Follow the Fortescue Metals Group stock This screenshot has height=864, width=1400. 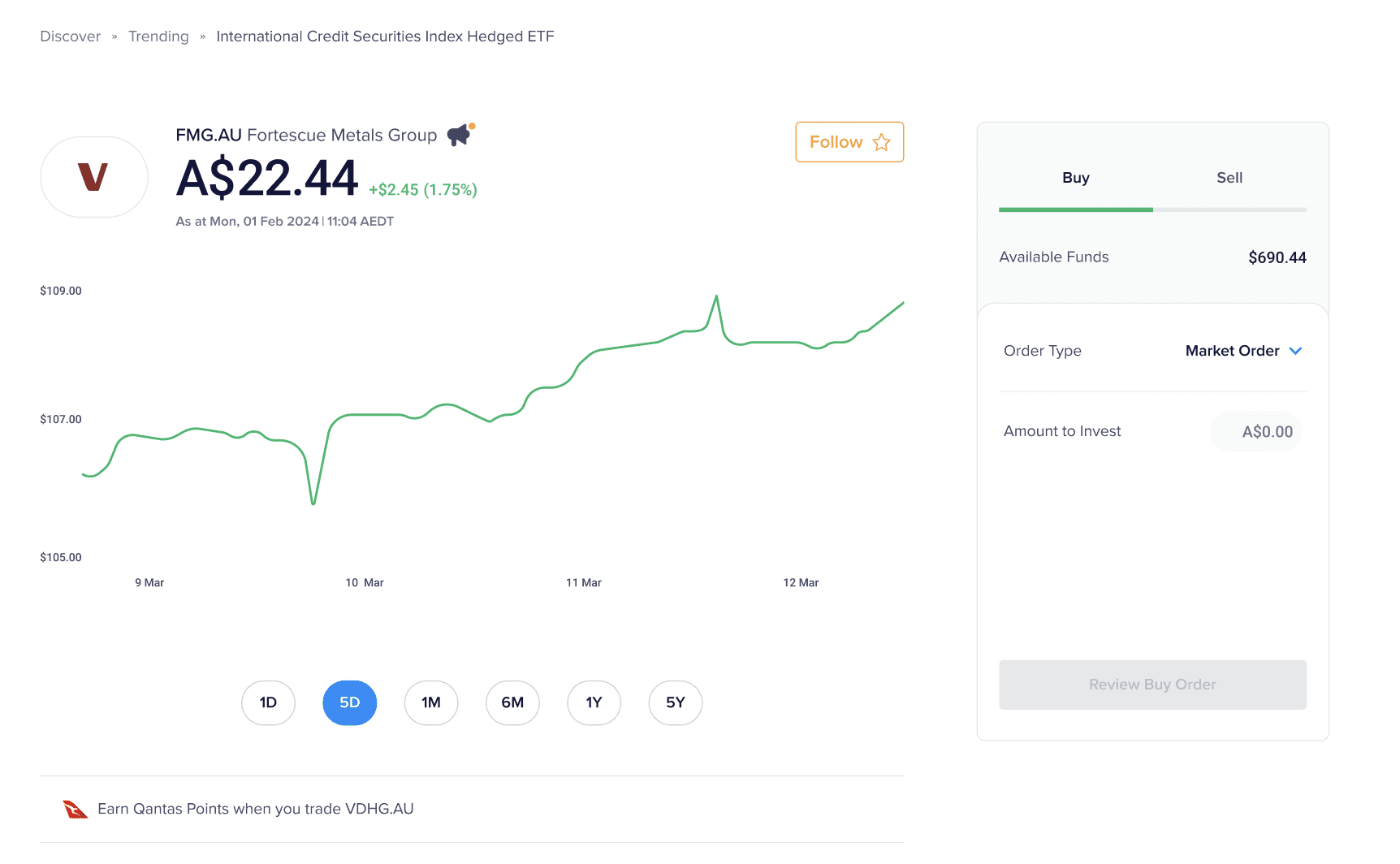849,142
